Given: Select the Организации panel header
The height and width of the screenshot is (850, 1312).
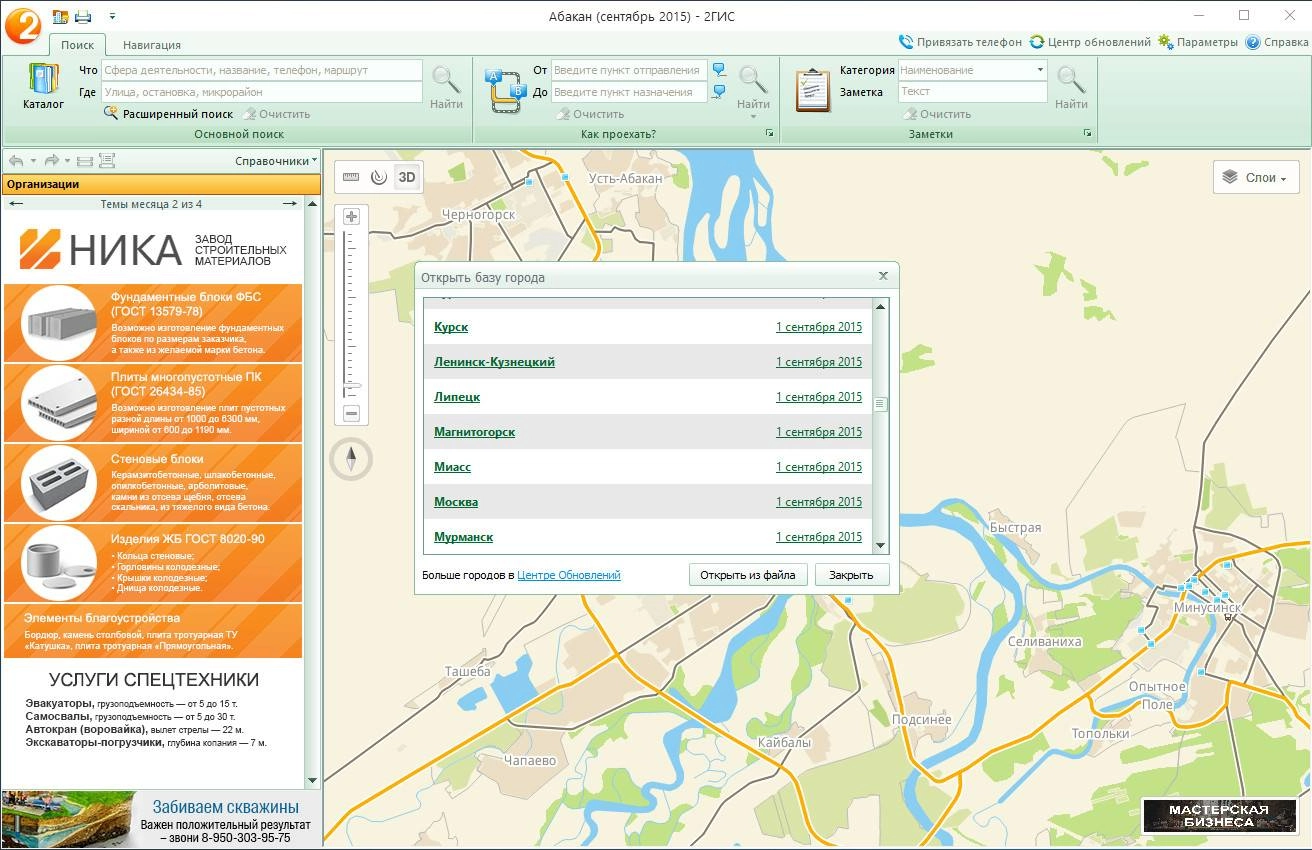Looking at the screenshot, I should coord(161,184).
